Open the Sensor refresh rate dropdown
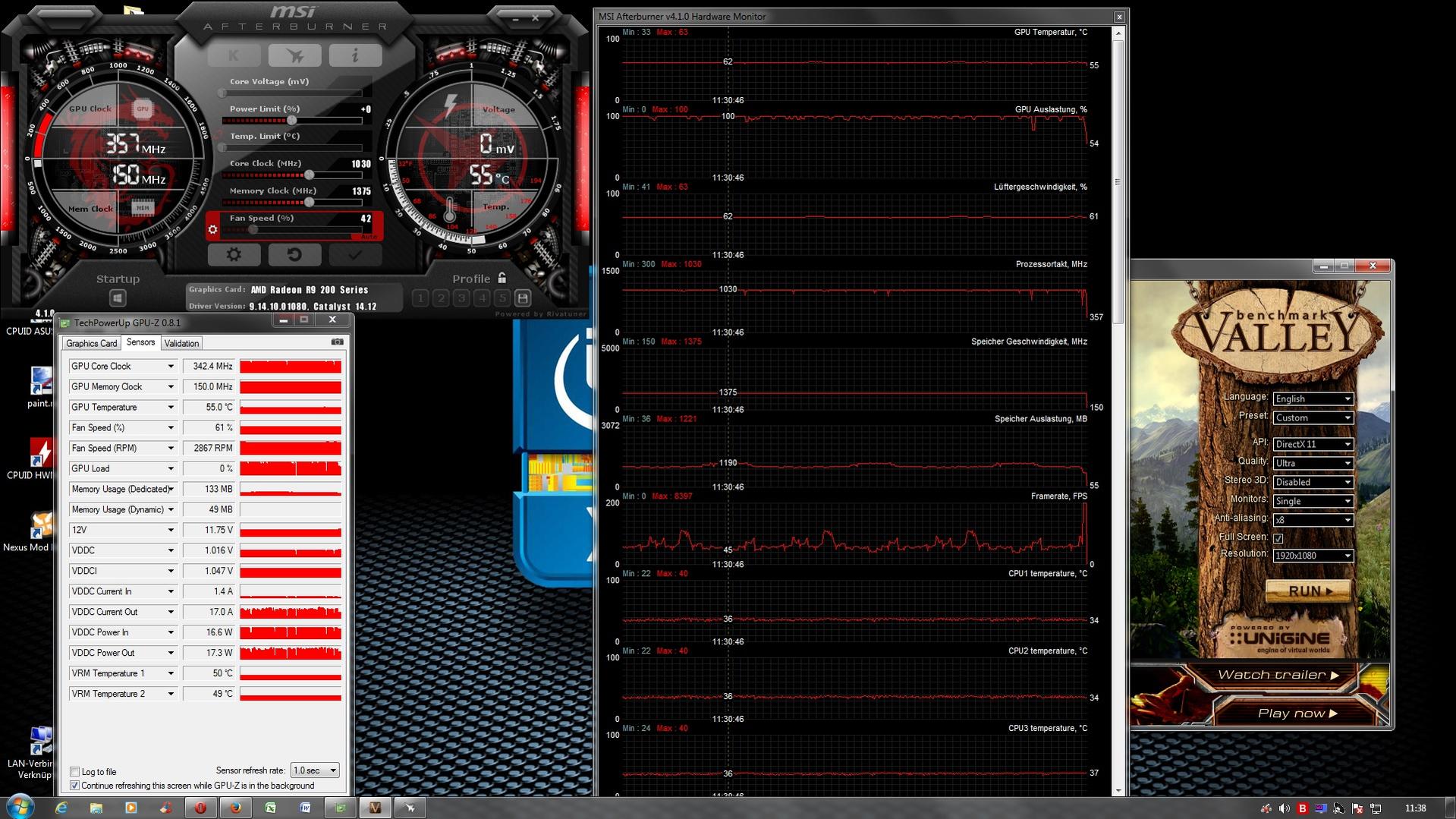Viewport: 1456px width, 819px height. (x=315, y=770)
